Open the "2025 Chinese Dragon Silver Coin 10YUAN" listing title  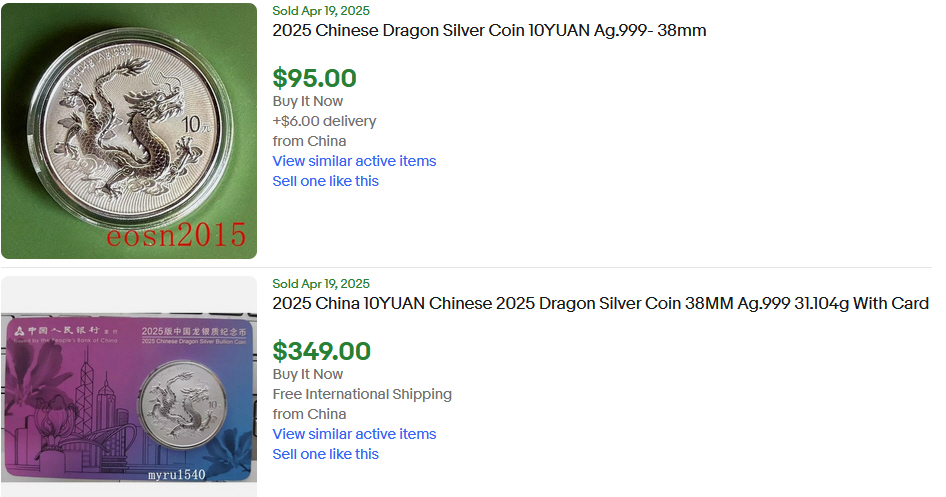[x=489, y=30]
